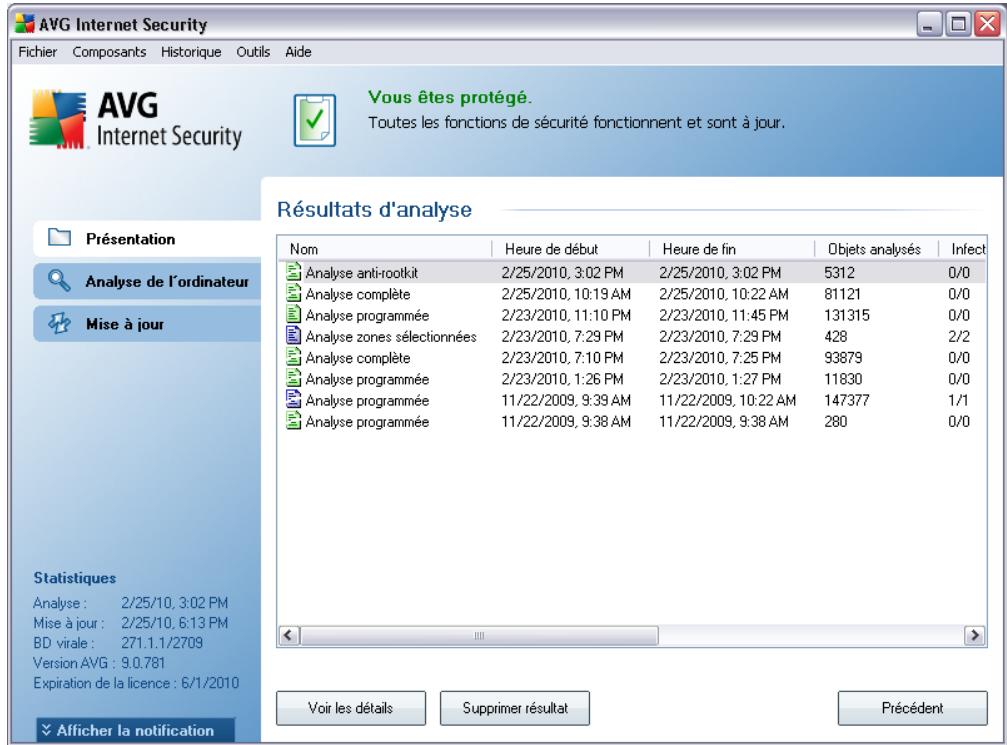This screenshot has width=1007, height=745.
Task: Click start time 2/23/2010, 1:26 PM
Action: (x=562, y=378)
